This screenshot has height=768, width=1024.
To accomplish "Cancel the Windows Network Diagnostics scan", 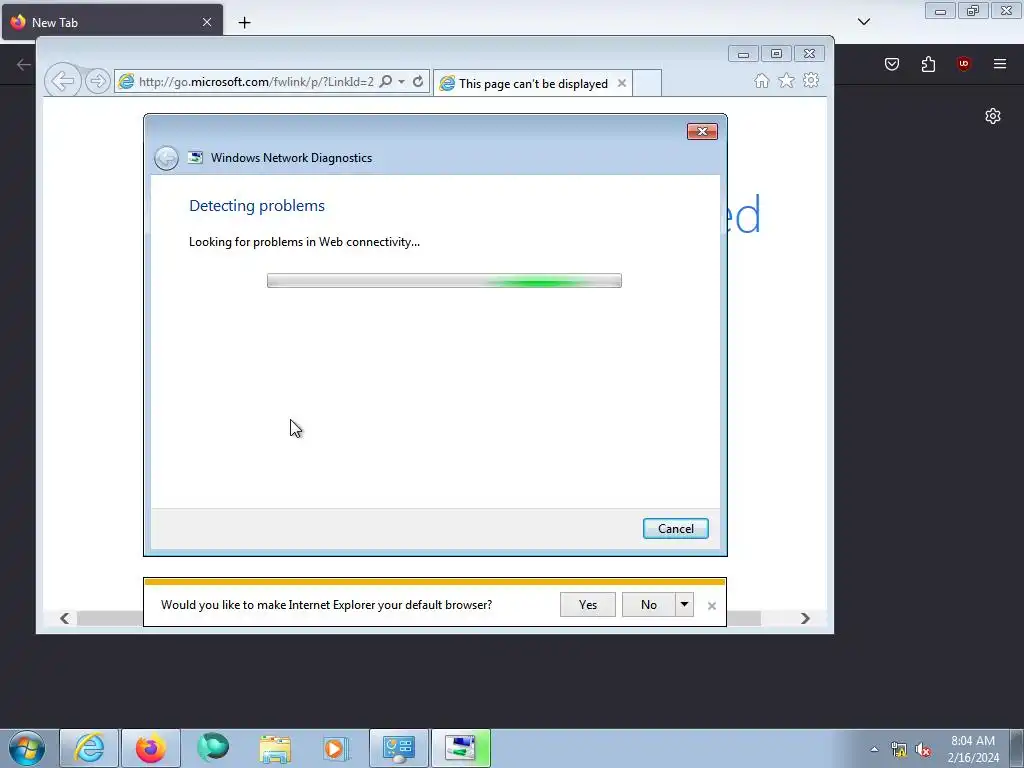I will 675,528.
